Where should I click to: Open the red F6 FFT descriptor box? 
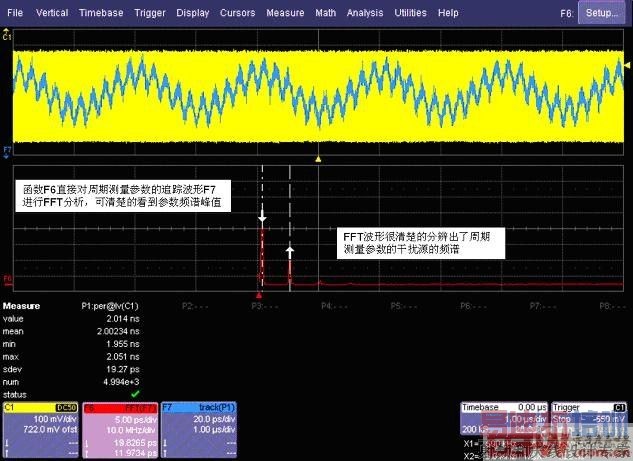pyautogui.click(x=120, y=430)
